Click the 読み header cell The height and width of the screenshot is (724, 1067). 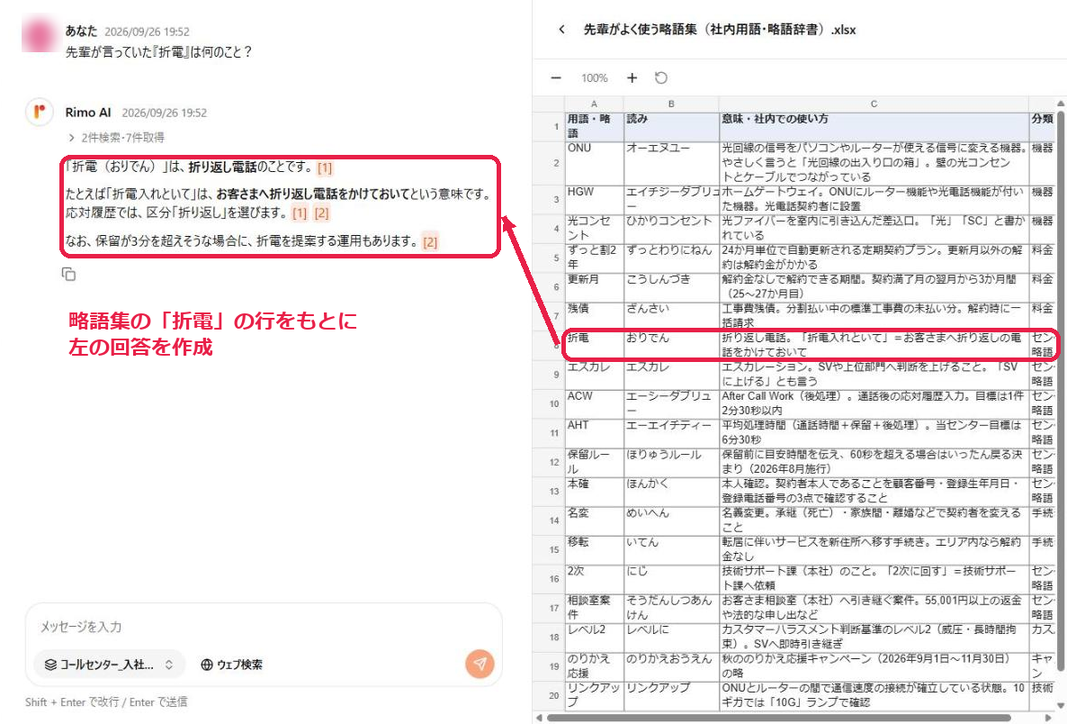672,127
